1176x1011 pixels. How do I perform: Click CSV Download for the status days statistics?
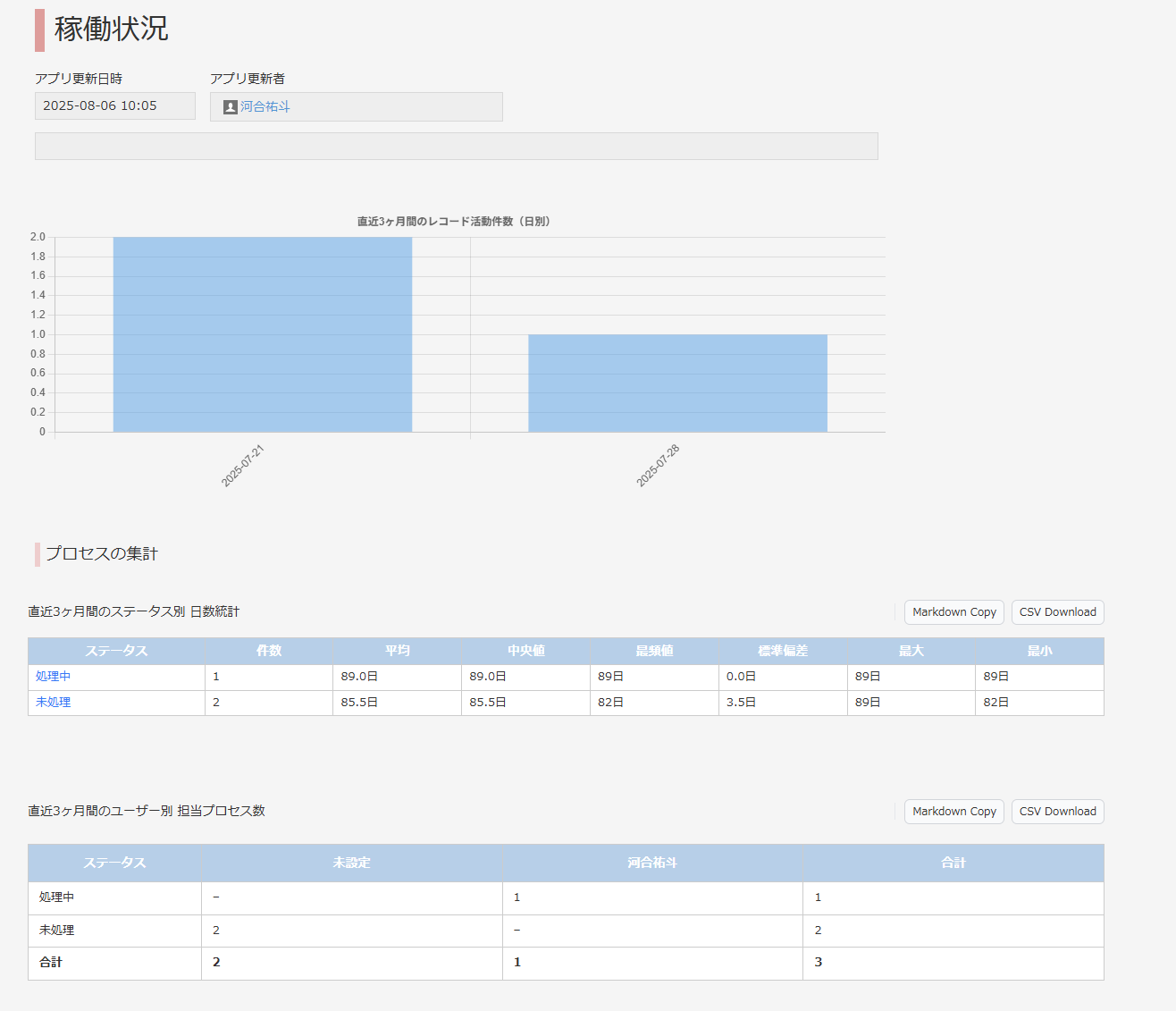[1058, 612]
